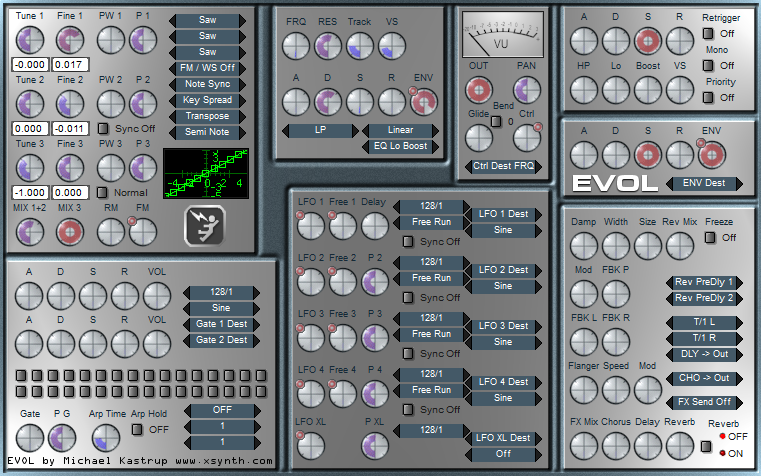The height and width of the screenshot is (476, 761).
Task: Open the Ctrl Dest FRQ selector
Action: point(502,165)
